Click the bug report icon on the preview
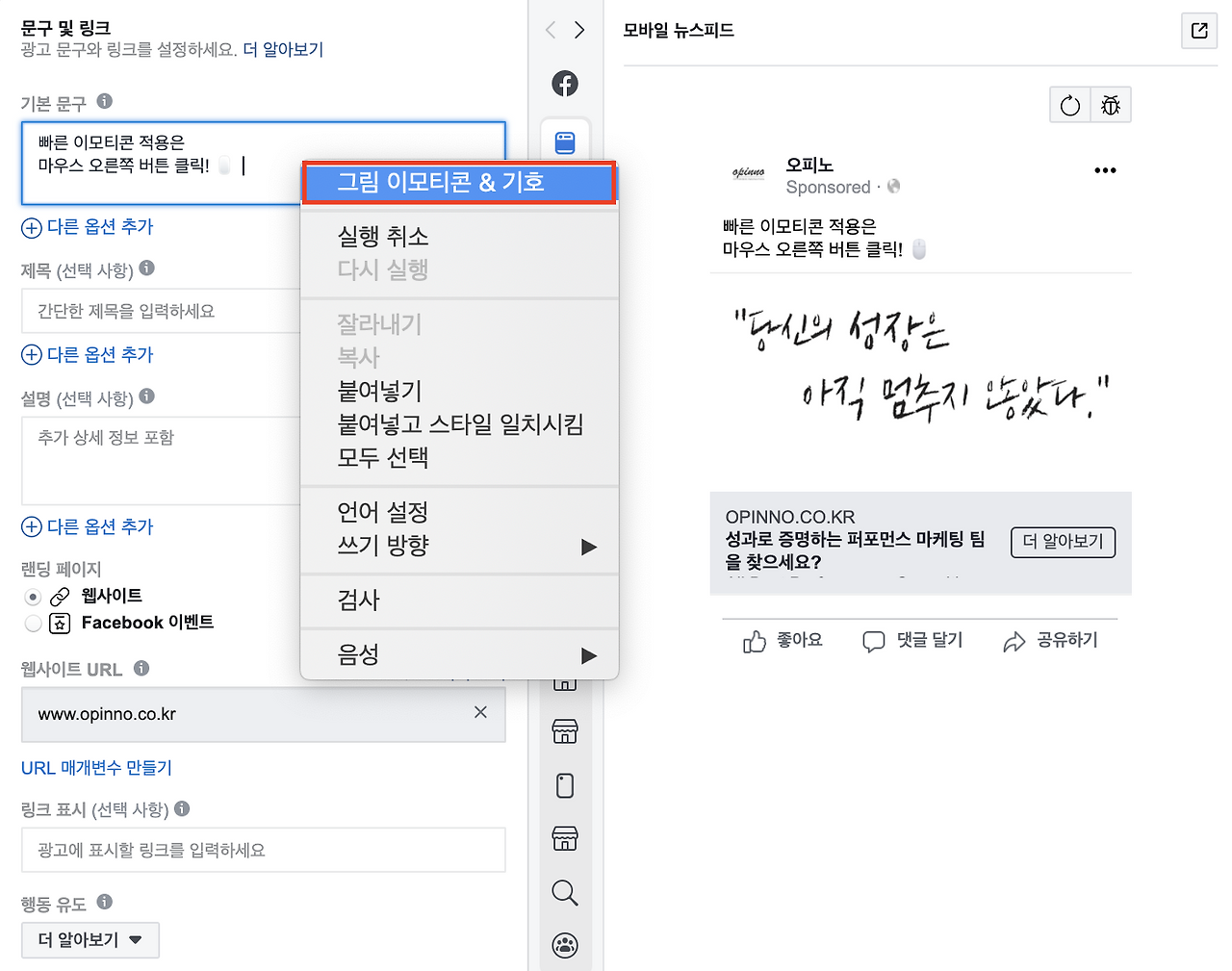This screenshot has width=1232, height=971. (x=1111, y=104)
